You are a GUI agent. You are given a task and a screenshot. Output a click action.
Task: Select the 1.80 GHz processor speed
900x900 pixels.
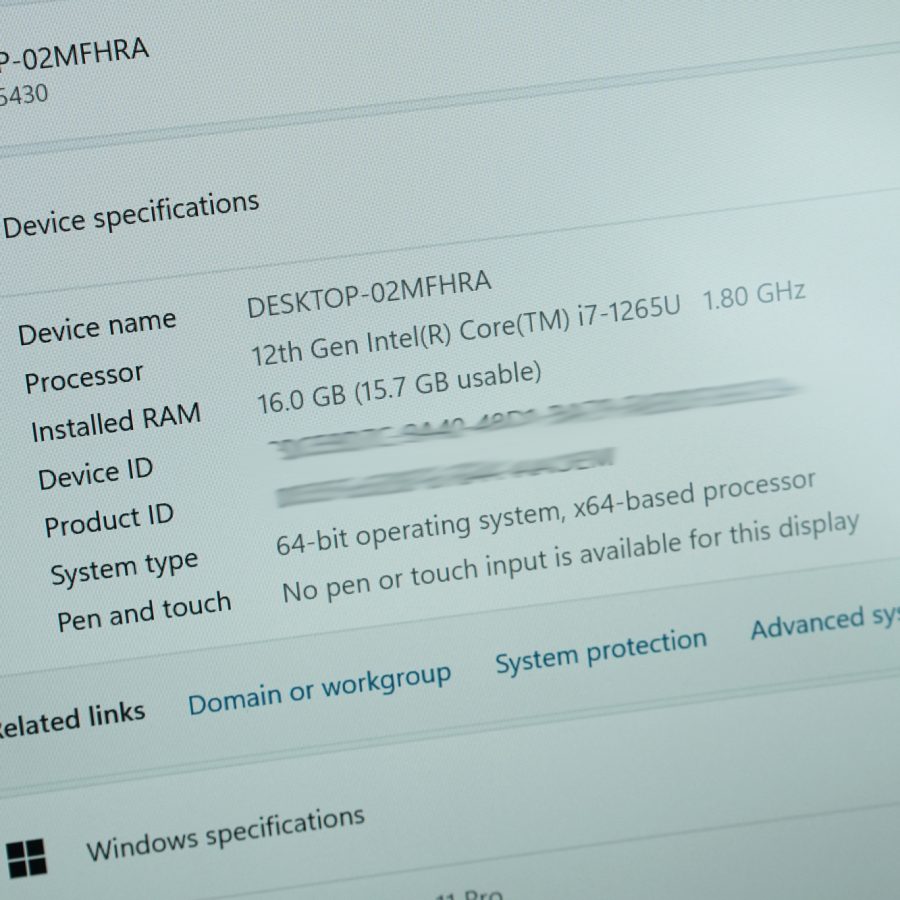coord(754,295)
